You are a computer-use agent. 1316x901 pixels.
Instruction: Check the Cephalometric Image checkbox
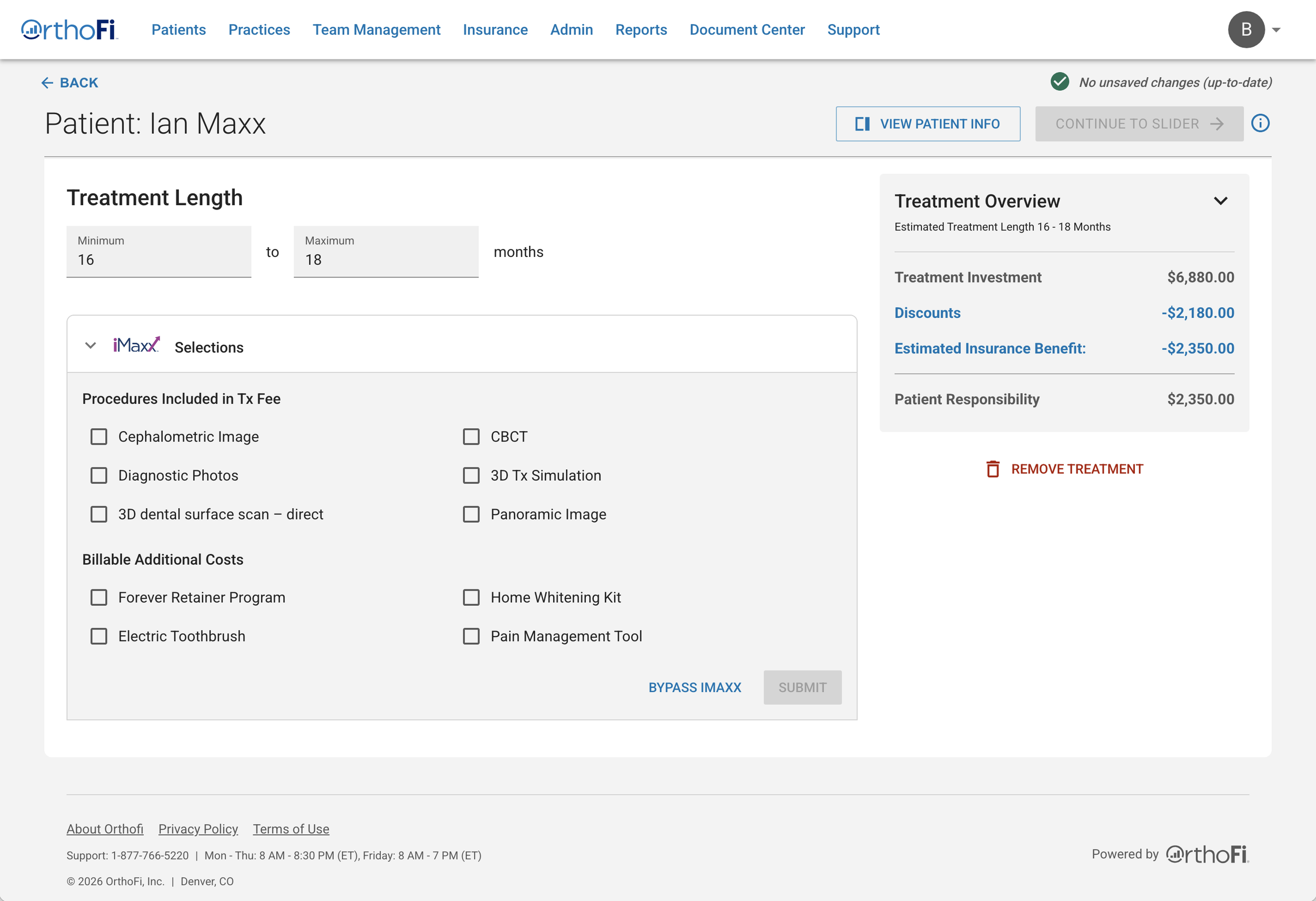[x=98, y=437]
